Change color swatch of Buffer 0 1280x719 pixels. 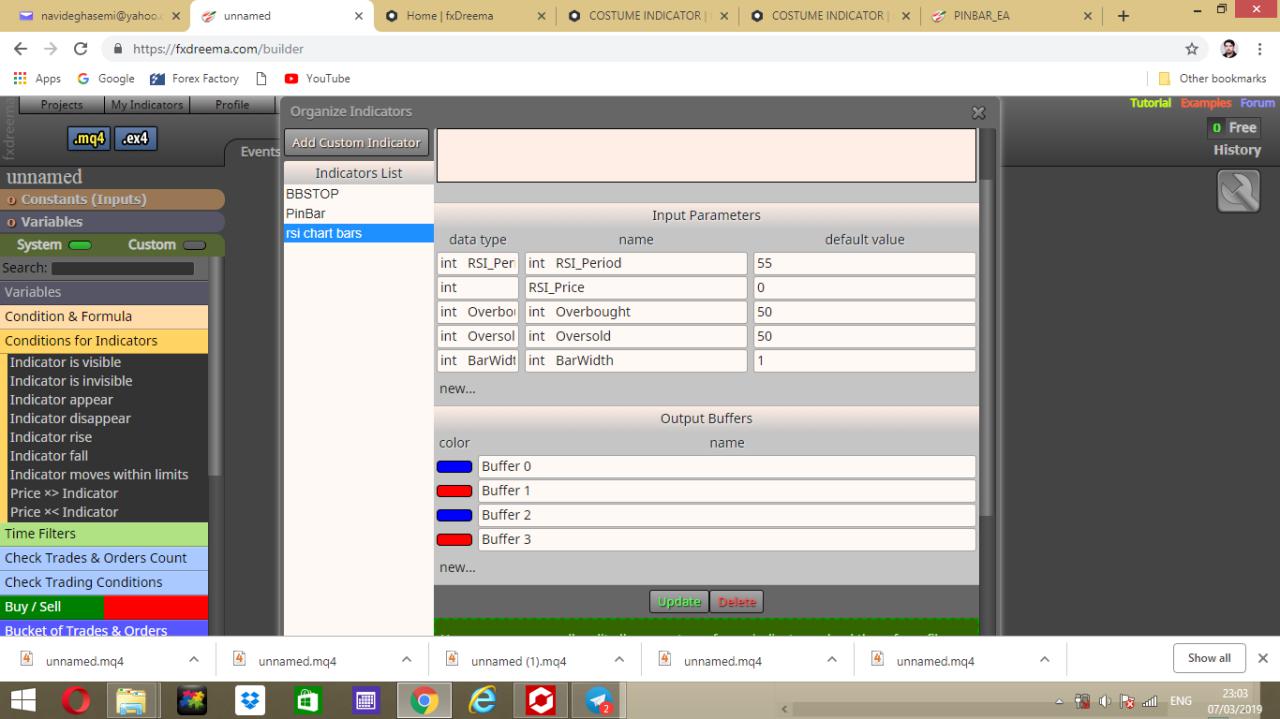click(454, 467)
